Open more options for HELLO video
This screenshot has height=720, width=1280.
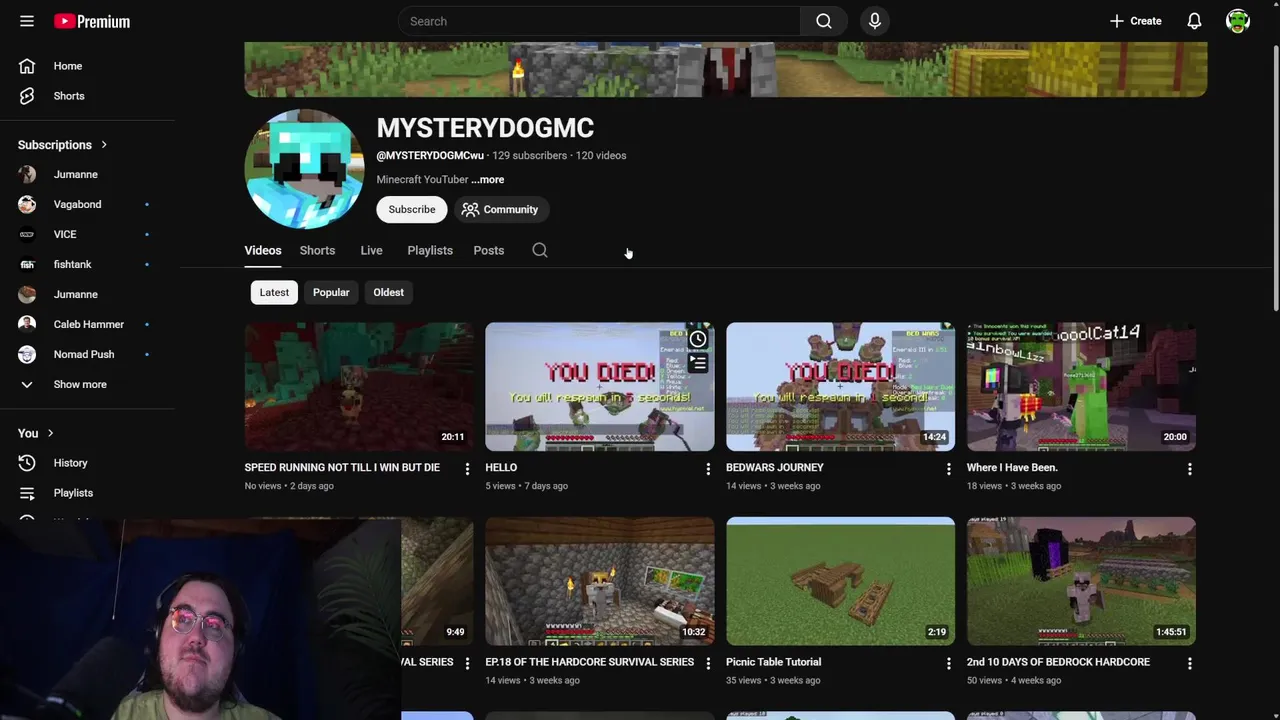(708, 469)
